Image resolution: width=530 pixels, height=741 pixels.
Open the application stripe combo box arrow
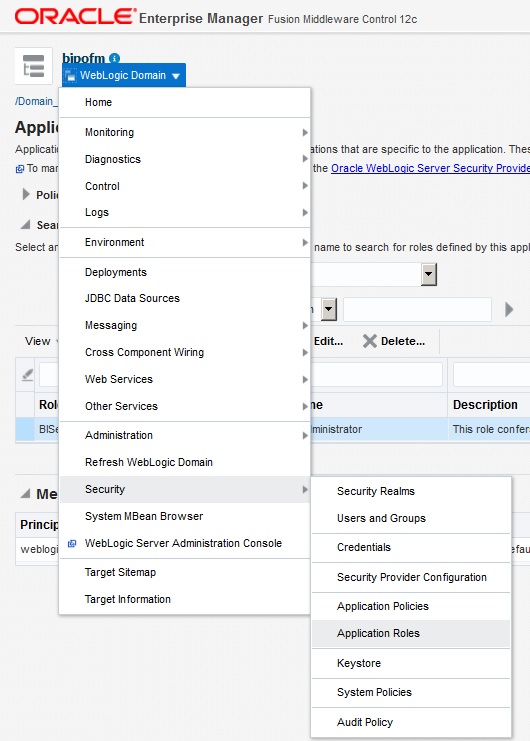(428, 274)
